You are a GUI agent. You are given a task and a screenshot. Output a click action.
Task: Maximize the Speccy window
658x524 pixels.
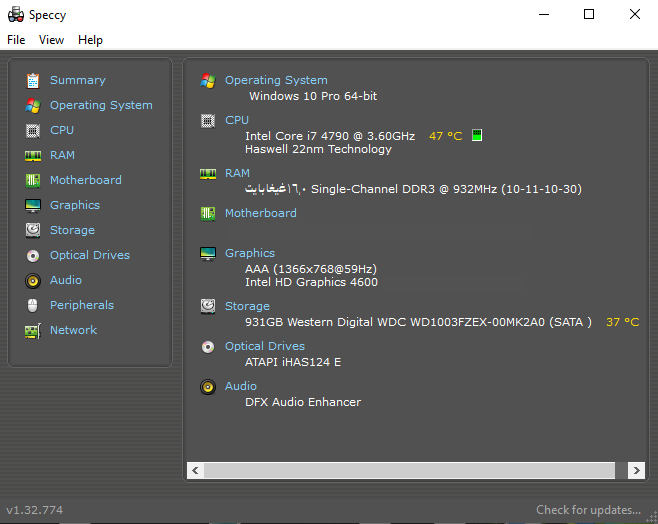coord(589,14)
